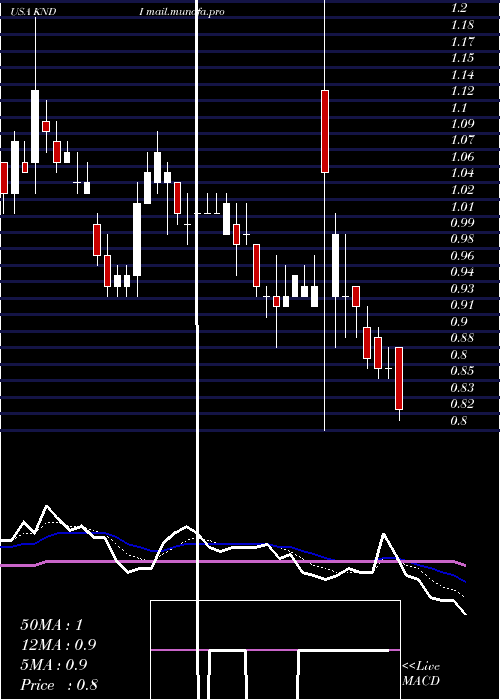Screen dimensions: 500x700
Task: Click the 1.18 price axis label
Action: click(x=462, y=25)
